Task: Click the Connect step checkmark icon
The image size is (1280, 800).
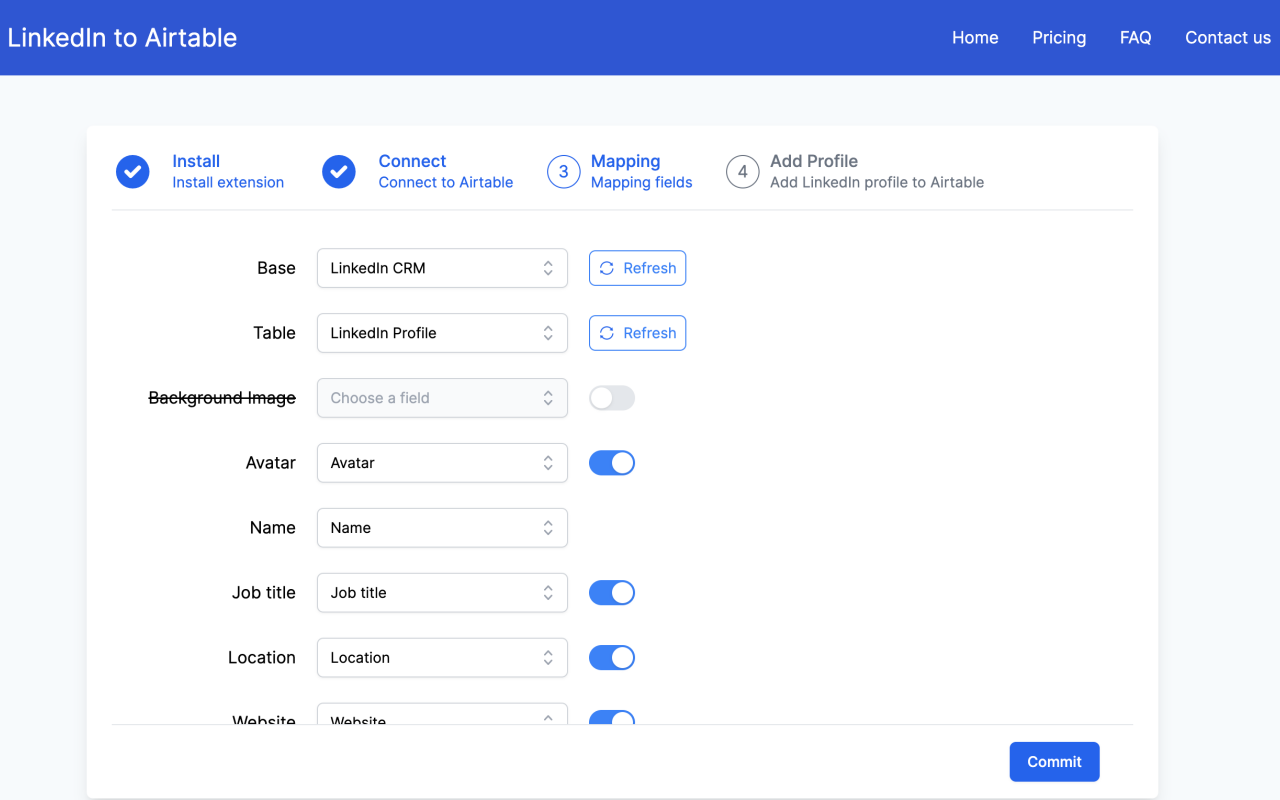Action: tap(338, 171)
